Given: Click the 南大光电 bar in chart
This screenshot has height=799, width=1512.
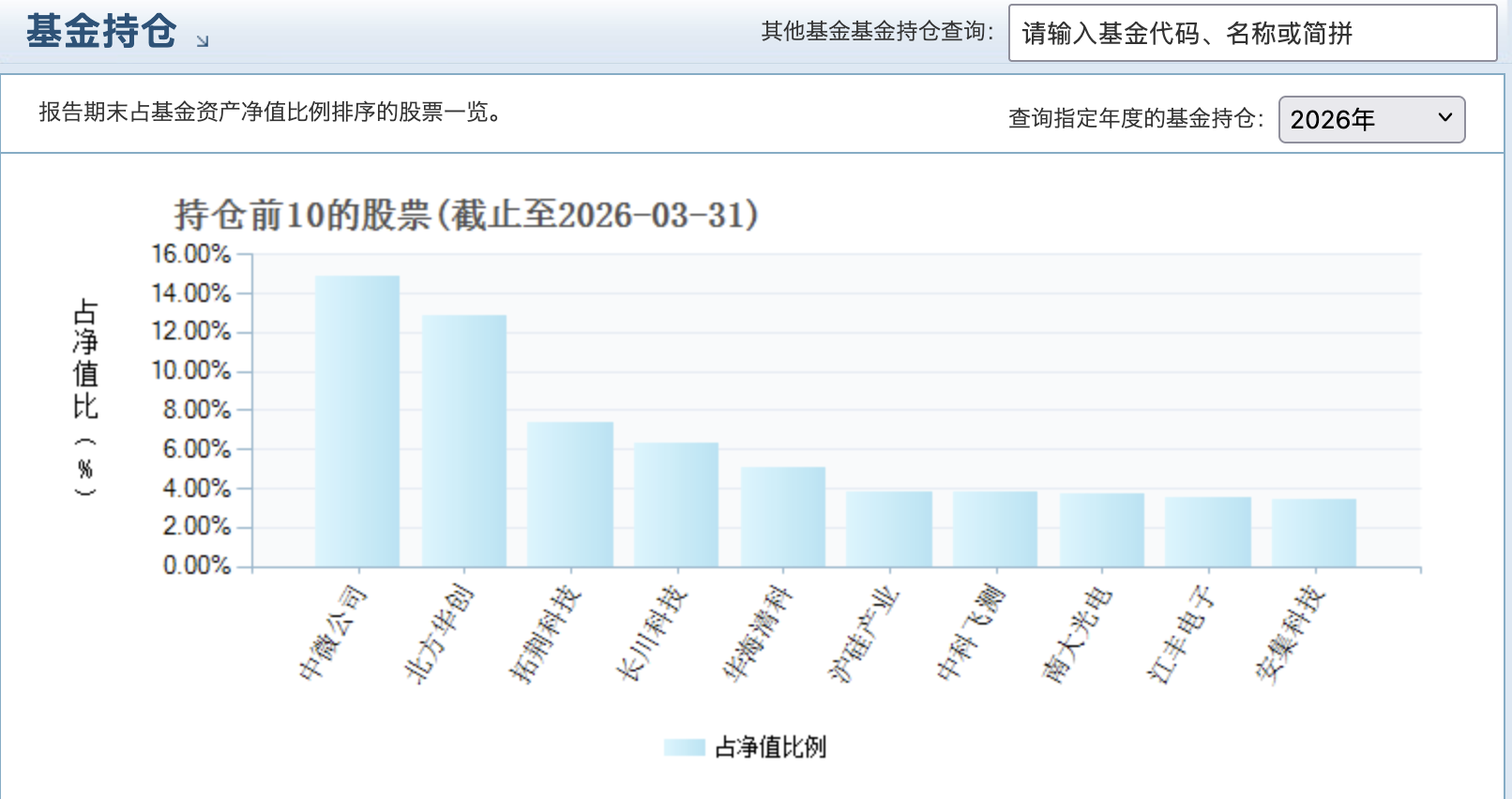Looking at the screenshot, I should [1102, 530].
